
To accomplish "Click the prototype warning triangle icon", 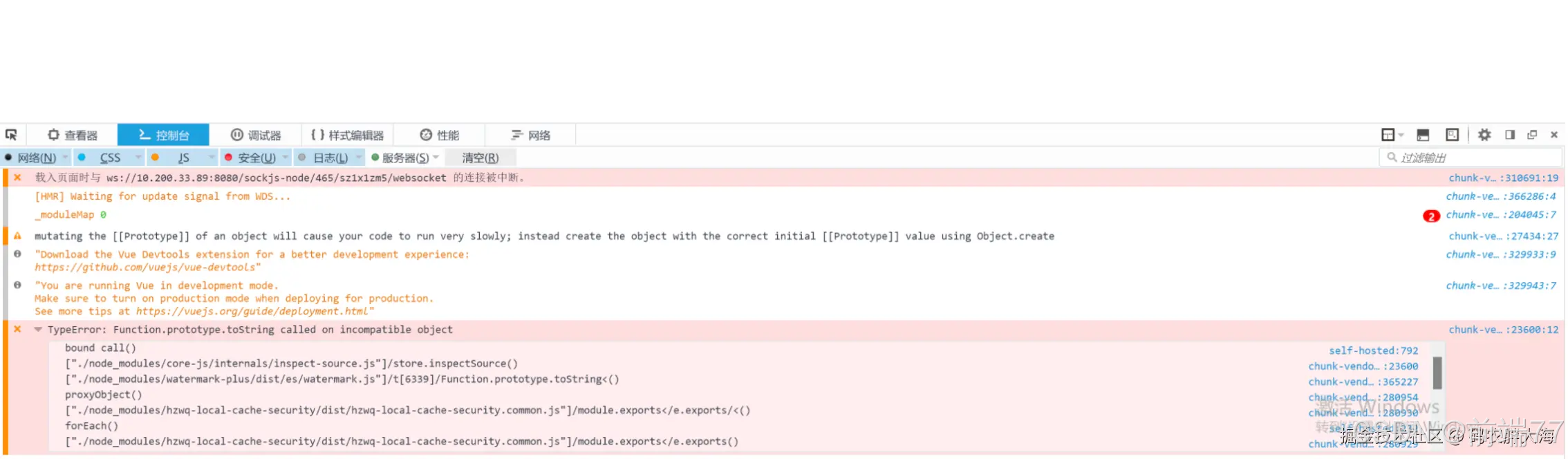I will click(x=17, y=236).
